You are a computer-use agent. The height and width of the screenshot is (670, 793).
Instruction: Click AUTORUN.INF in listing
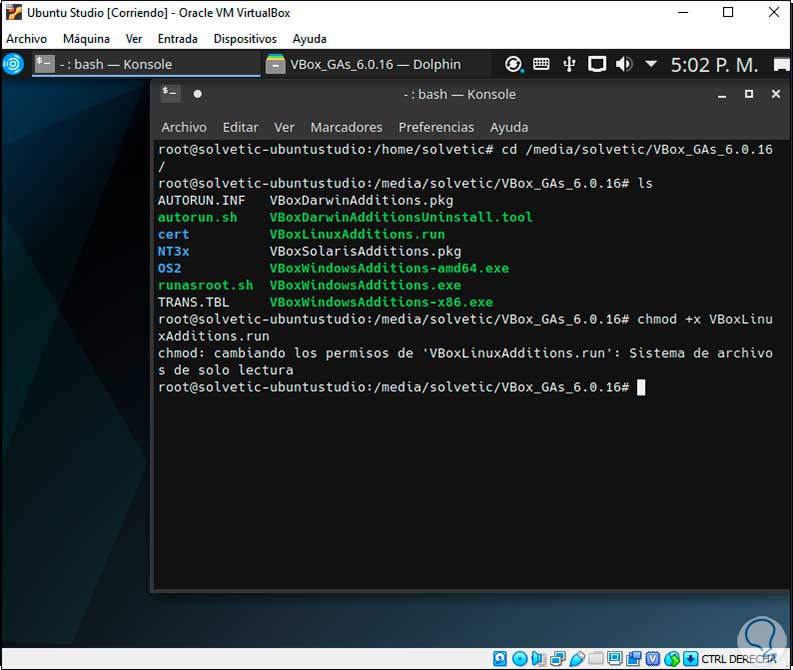[x=201, y=201]
